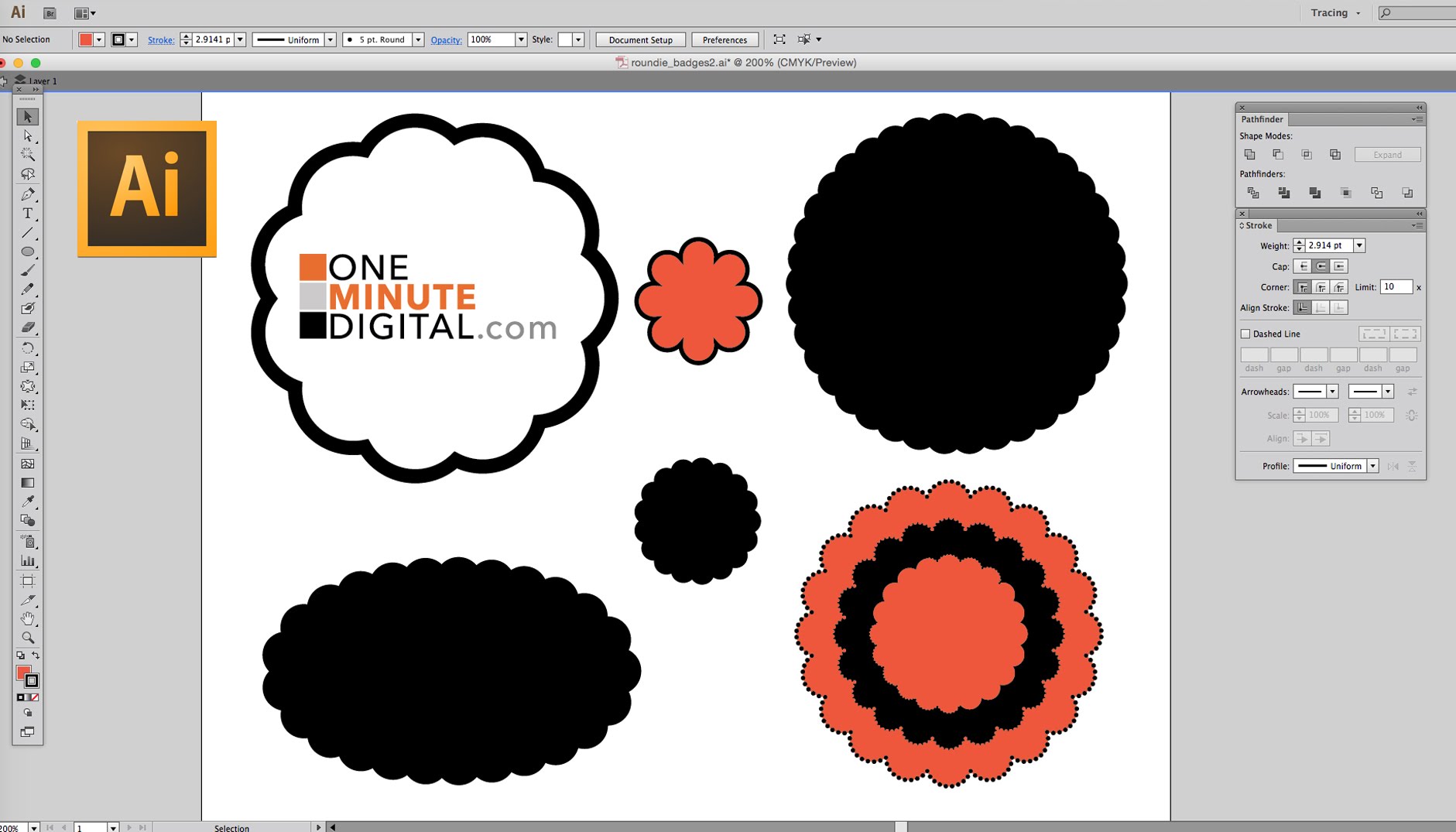The image size is (1456, 832).
Task: Select the Eyedropper tool
Action: pyautogui.click(x=28, y=503)
